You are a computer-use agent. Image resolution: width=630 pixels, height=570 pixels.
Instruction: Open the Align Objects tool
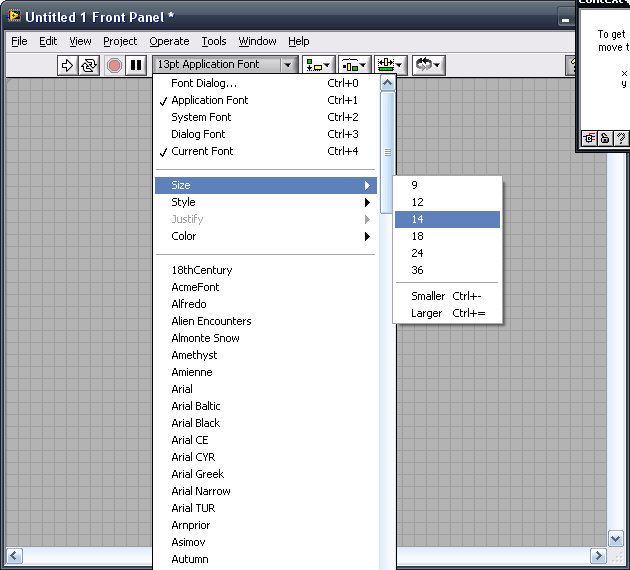(x=319, y=65)
